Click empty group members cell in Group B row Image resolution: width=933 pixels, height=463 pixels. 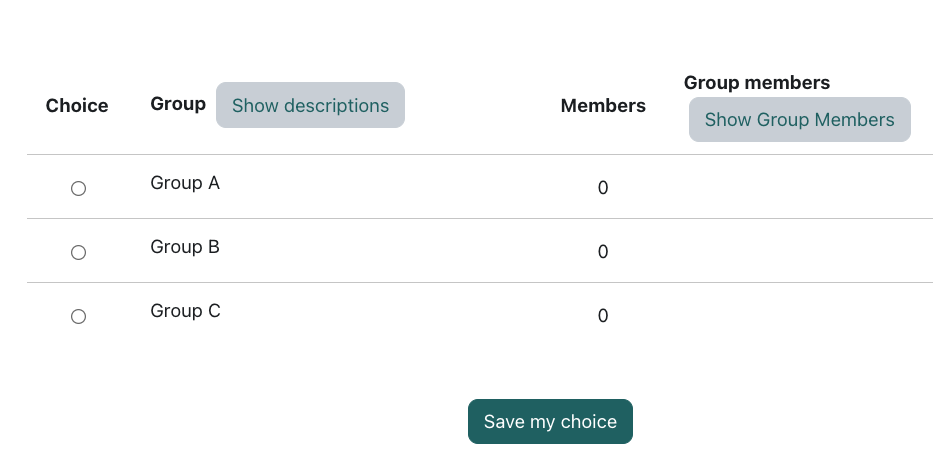pos(800,251)
